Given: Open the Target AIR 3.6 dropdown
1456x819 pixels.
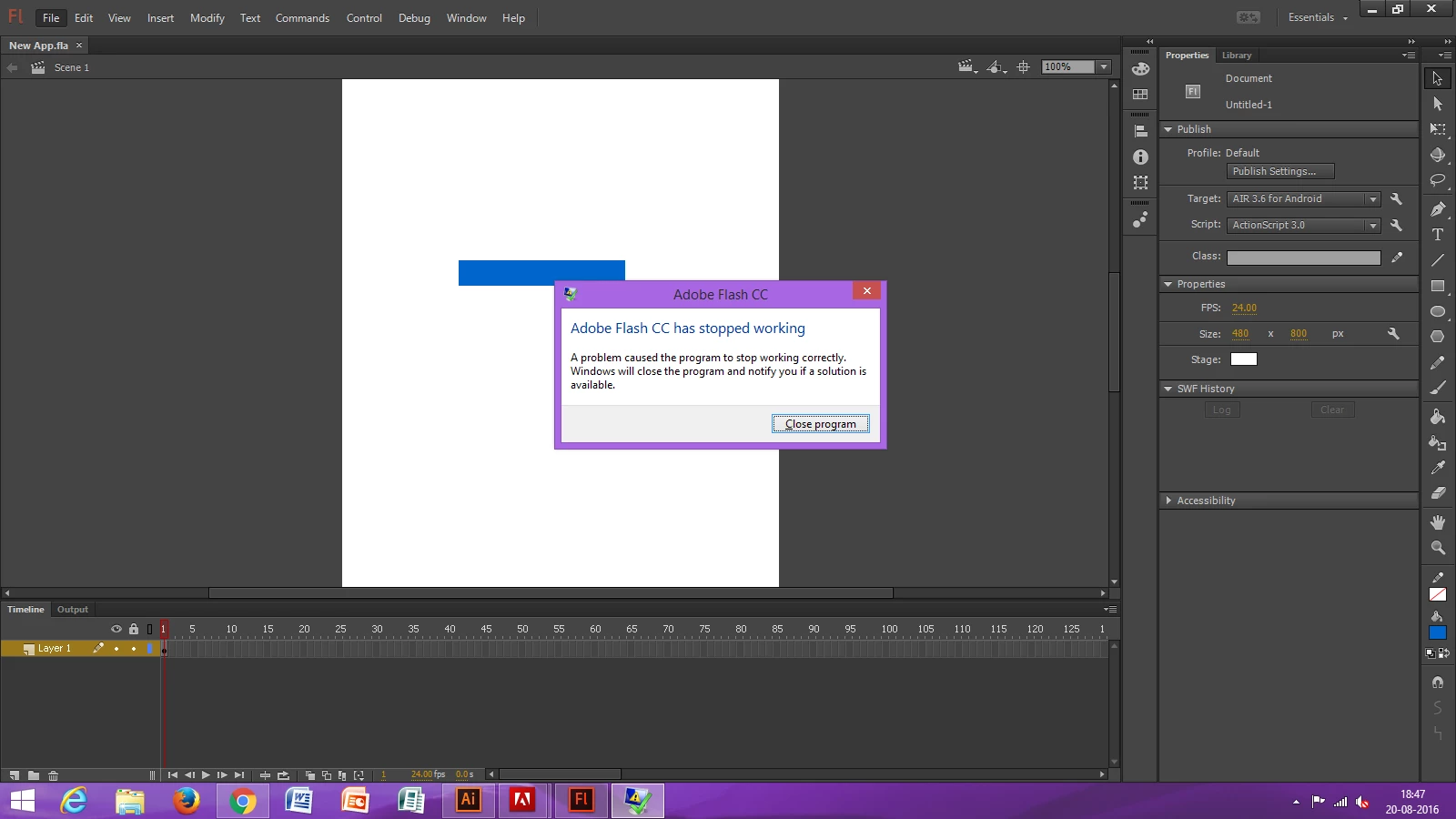Looking at the screenshot, I should (1304, 199).
